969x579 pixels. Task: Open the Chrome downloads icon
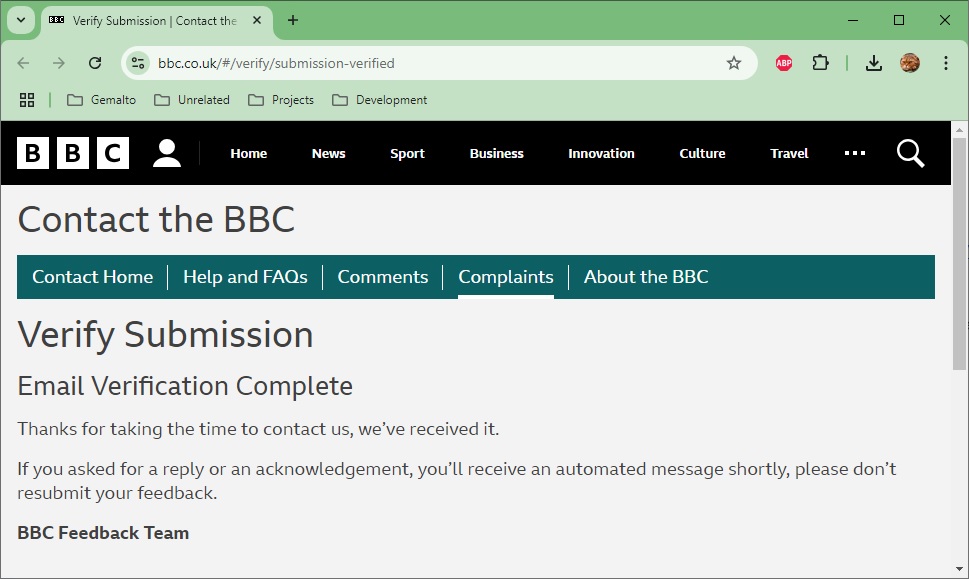(873, 63)
